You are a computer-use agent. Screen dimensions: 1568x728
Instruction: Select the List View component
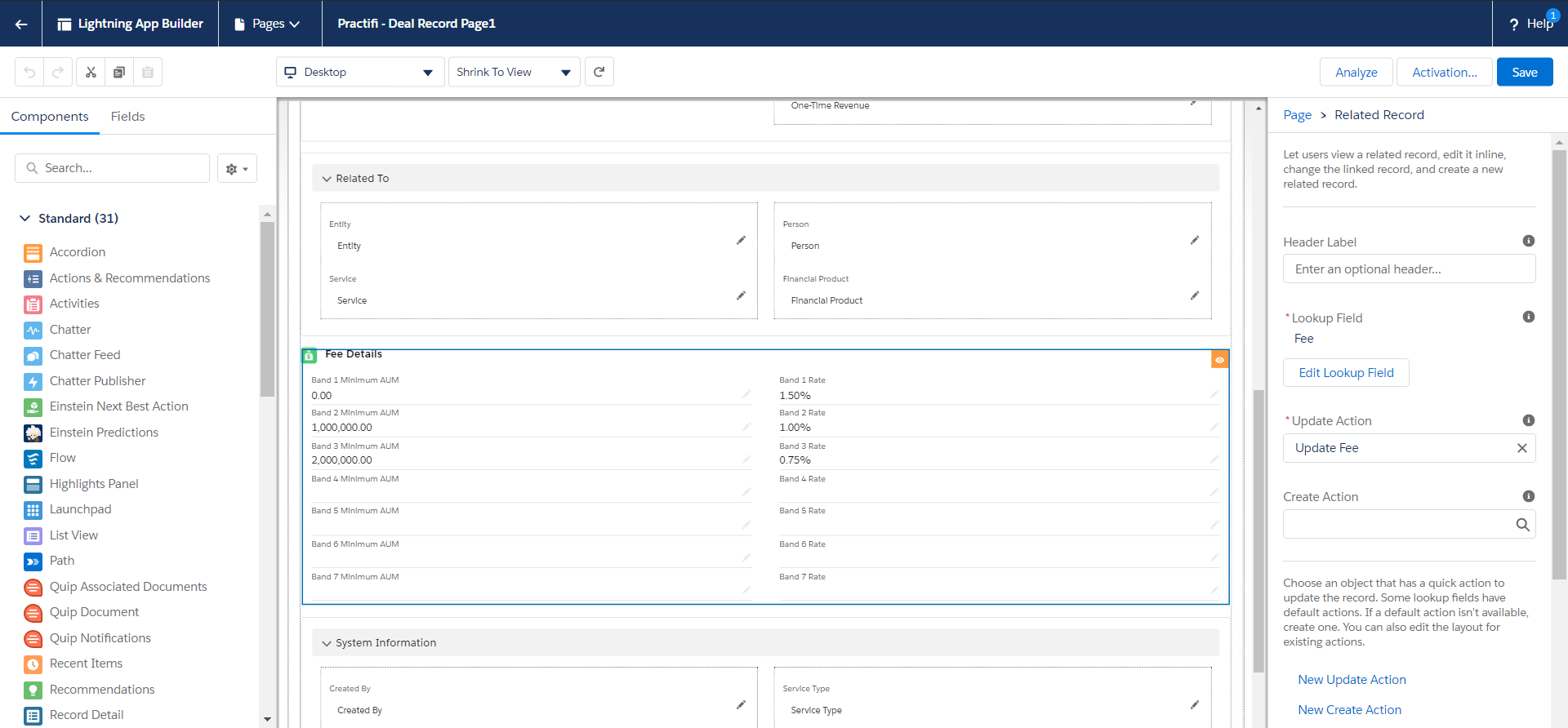point(73,535)
